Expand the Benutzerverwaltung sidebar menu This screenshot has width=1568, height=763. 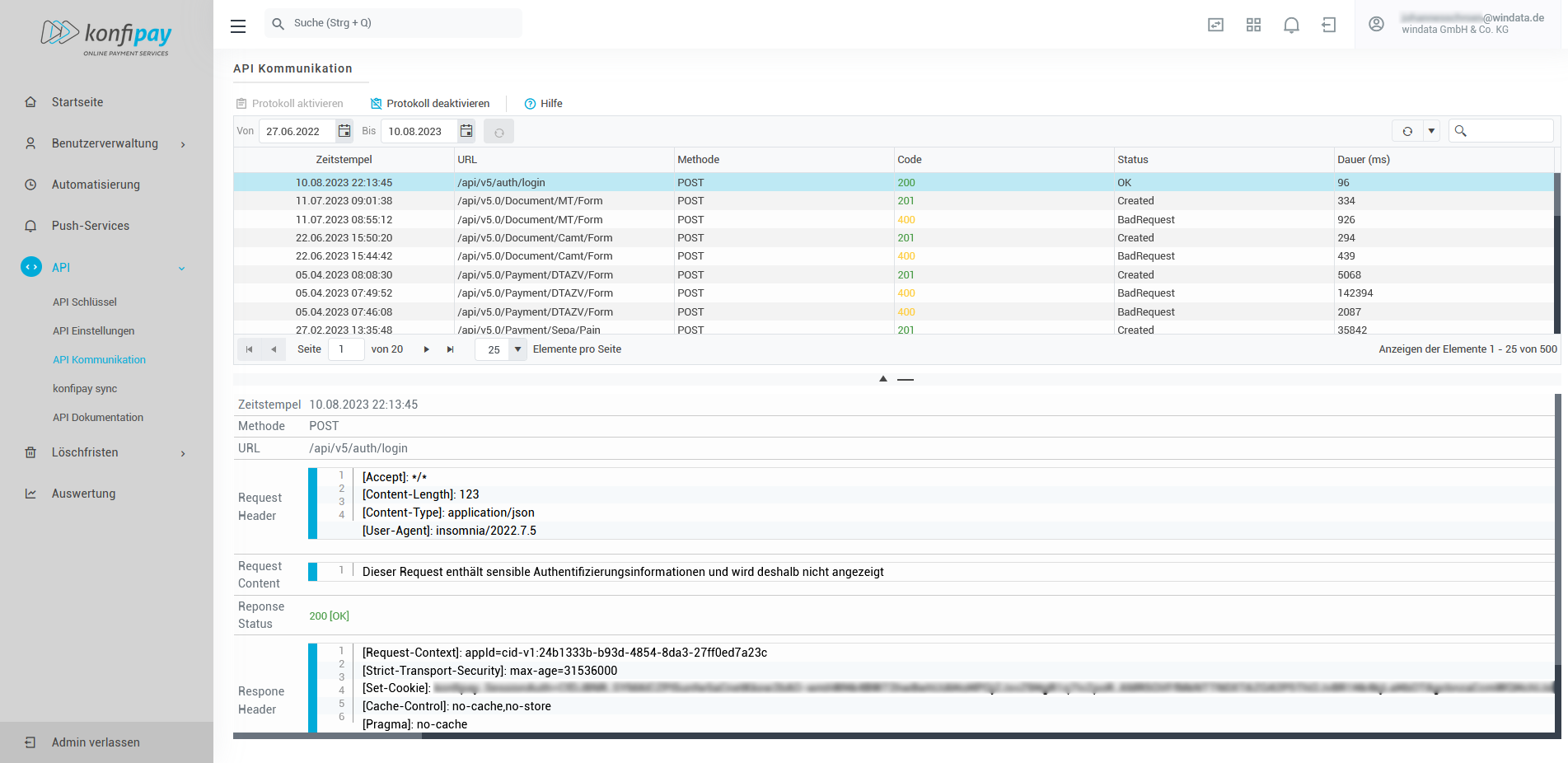pos(105,143)
